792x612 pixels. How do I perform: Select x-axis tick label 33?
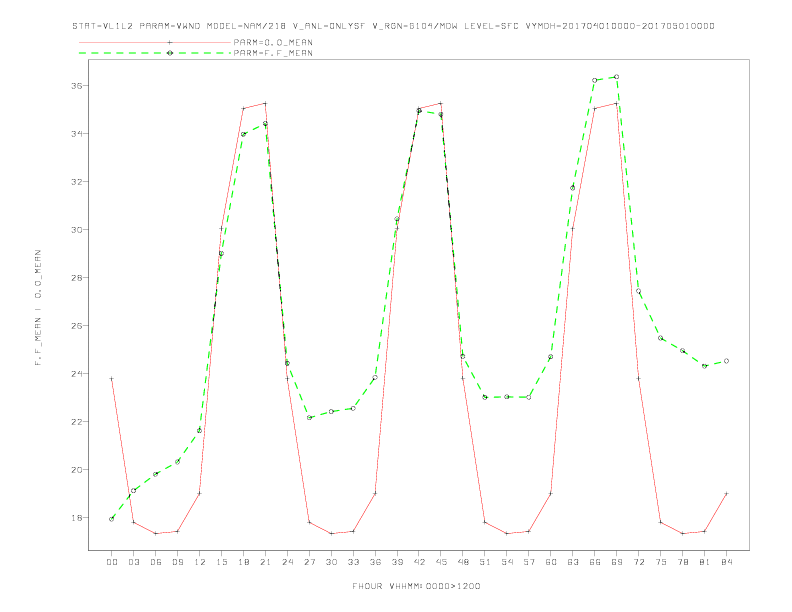click(353, 562)
